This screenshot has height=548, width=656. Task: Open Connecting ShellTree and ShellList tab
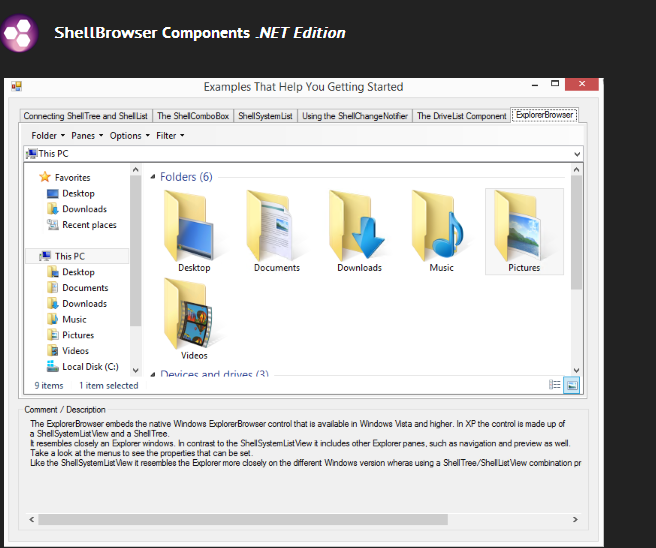click(85, 116)
